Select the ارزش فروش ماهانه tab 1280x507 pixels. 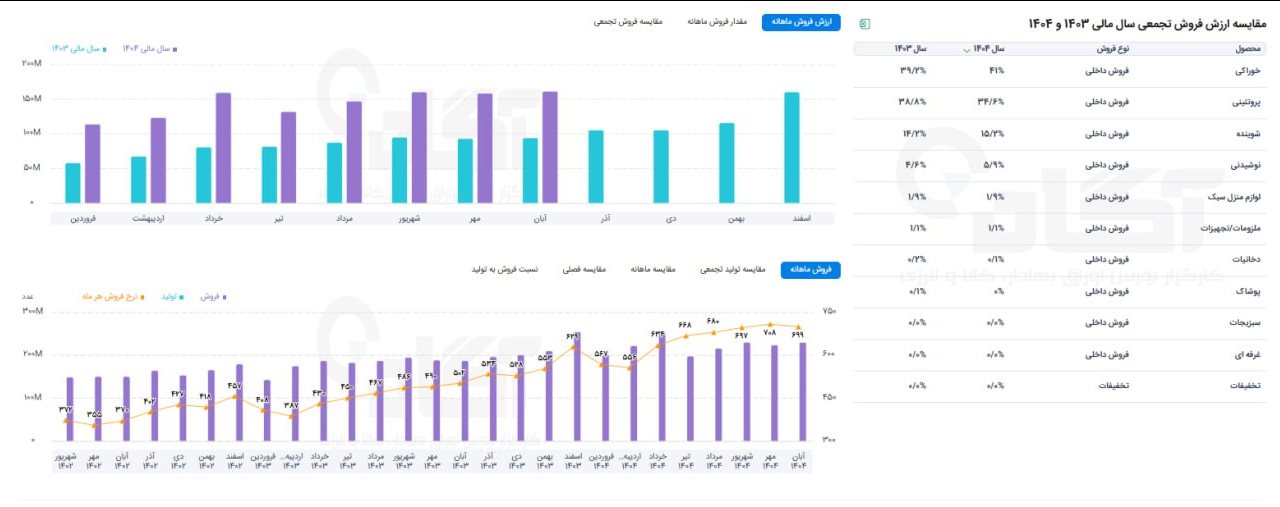pos(801,23)
